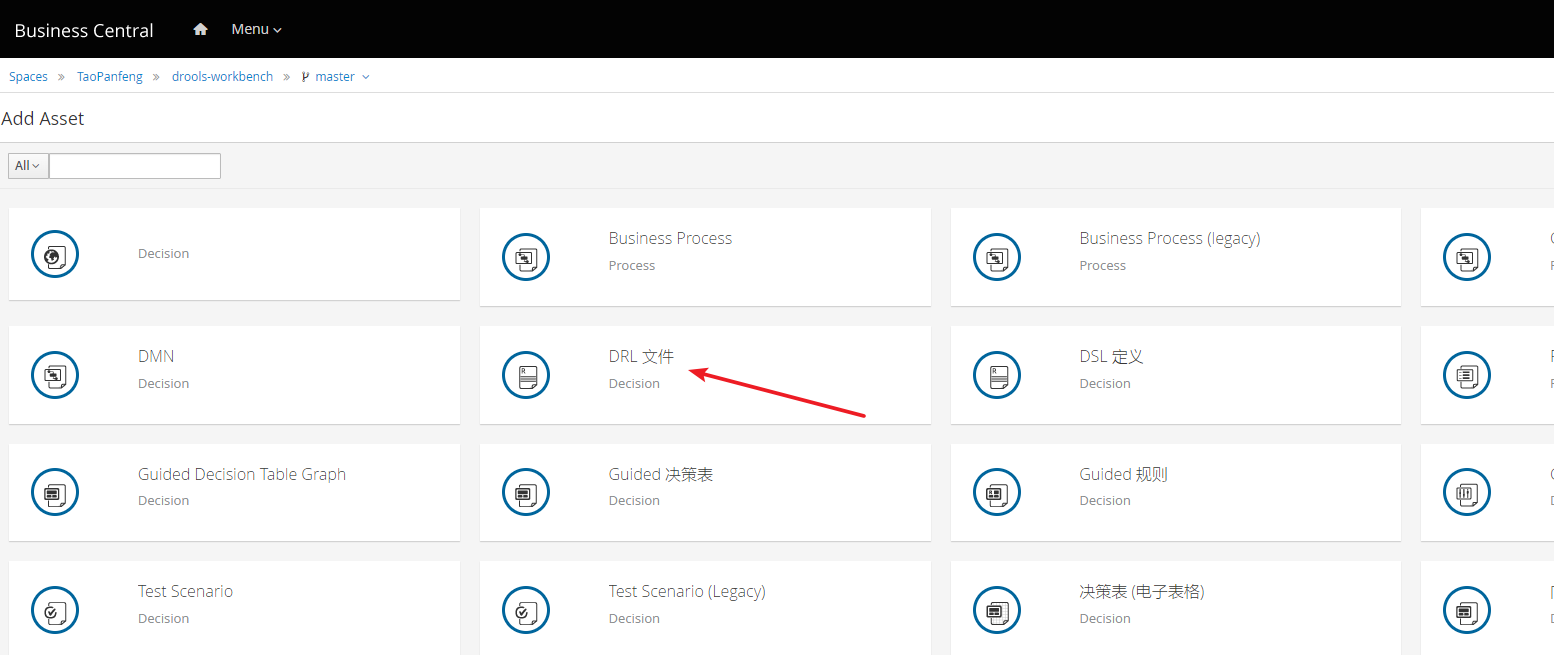Pick the Guided 规则 title
Screen dimensions: 1554x655
point(1124,474)
